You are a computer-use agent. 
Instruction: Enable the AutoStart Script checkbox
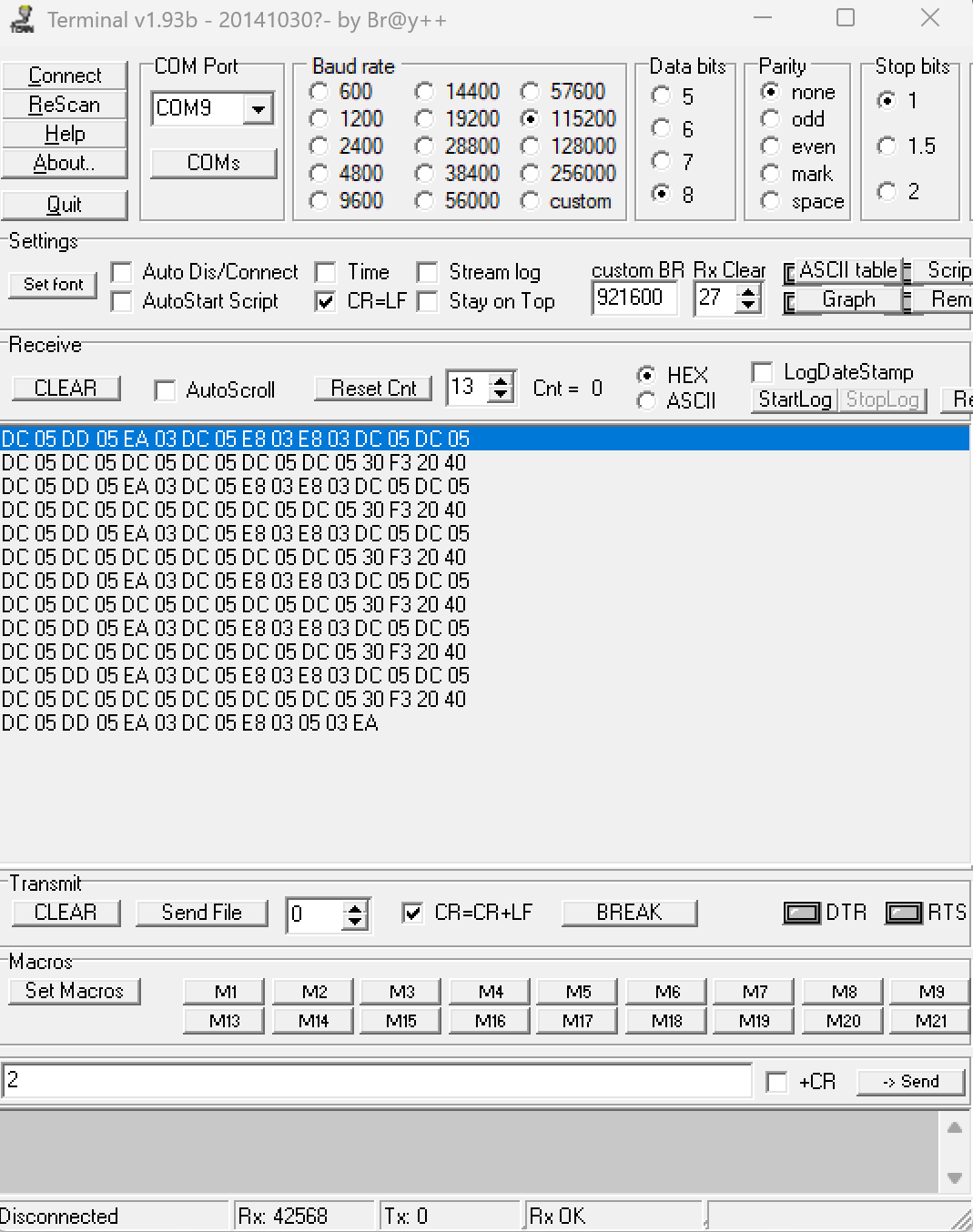pos(121,301)
